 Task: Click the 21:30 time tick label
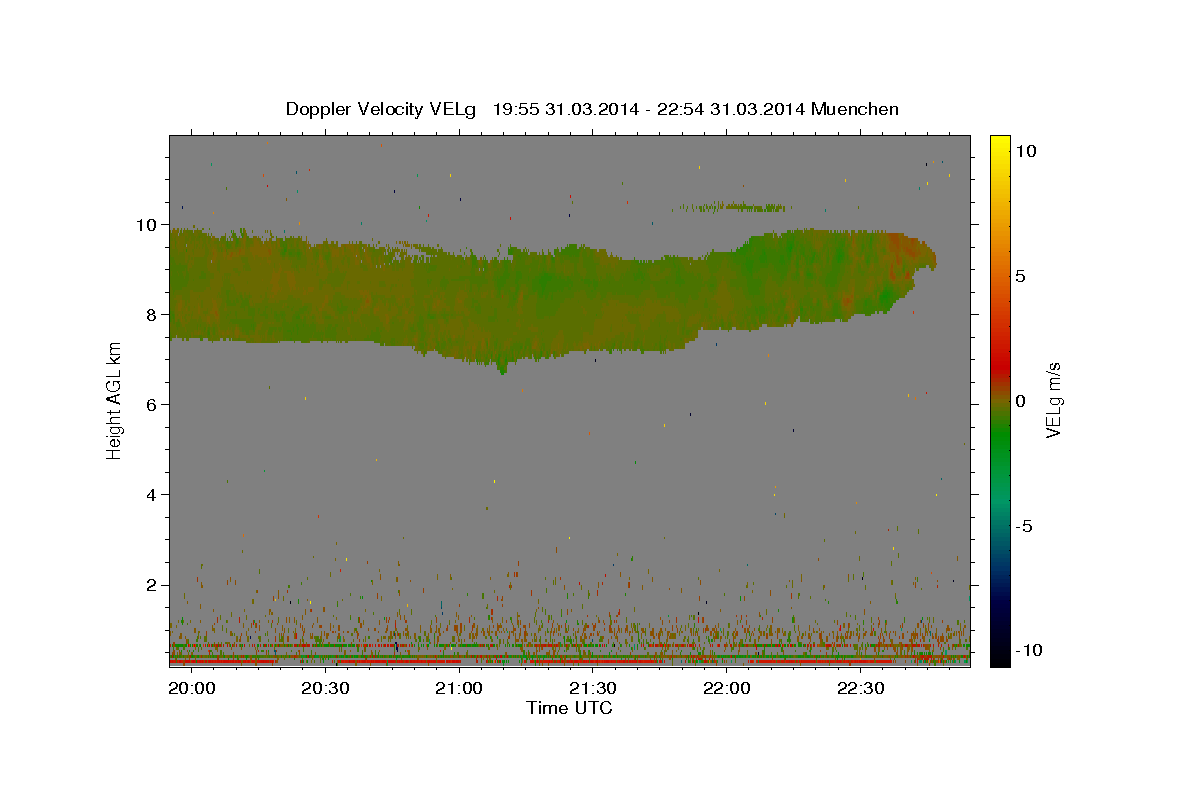point(593,689)
